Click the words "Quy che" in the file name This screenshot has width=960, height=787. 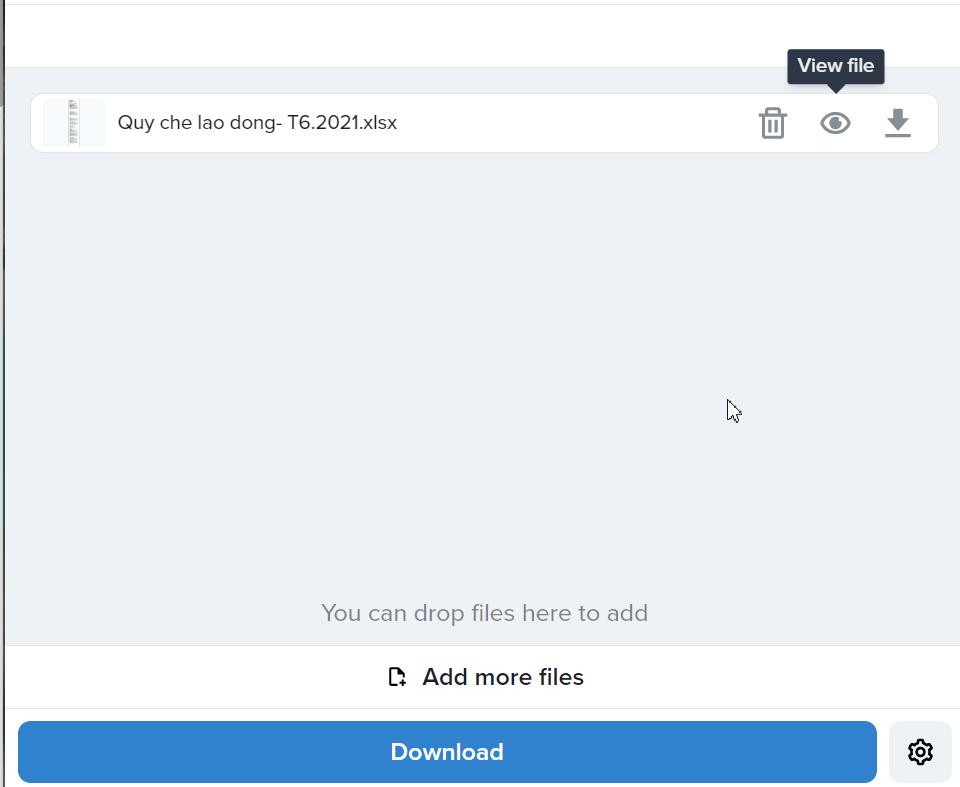point(155,123)
